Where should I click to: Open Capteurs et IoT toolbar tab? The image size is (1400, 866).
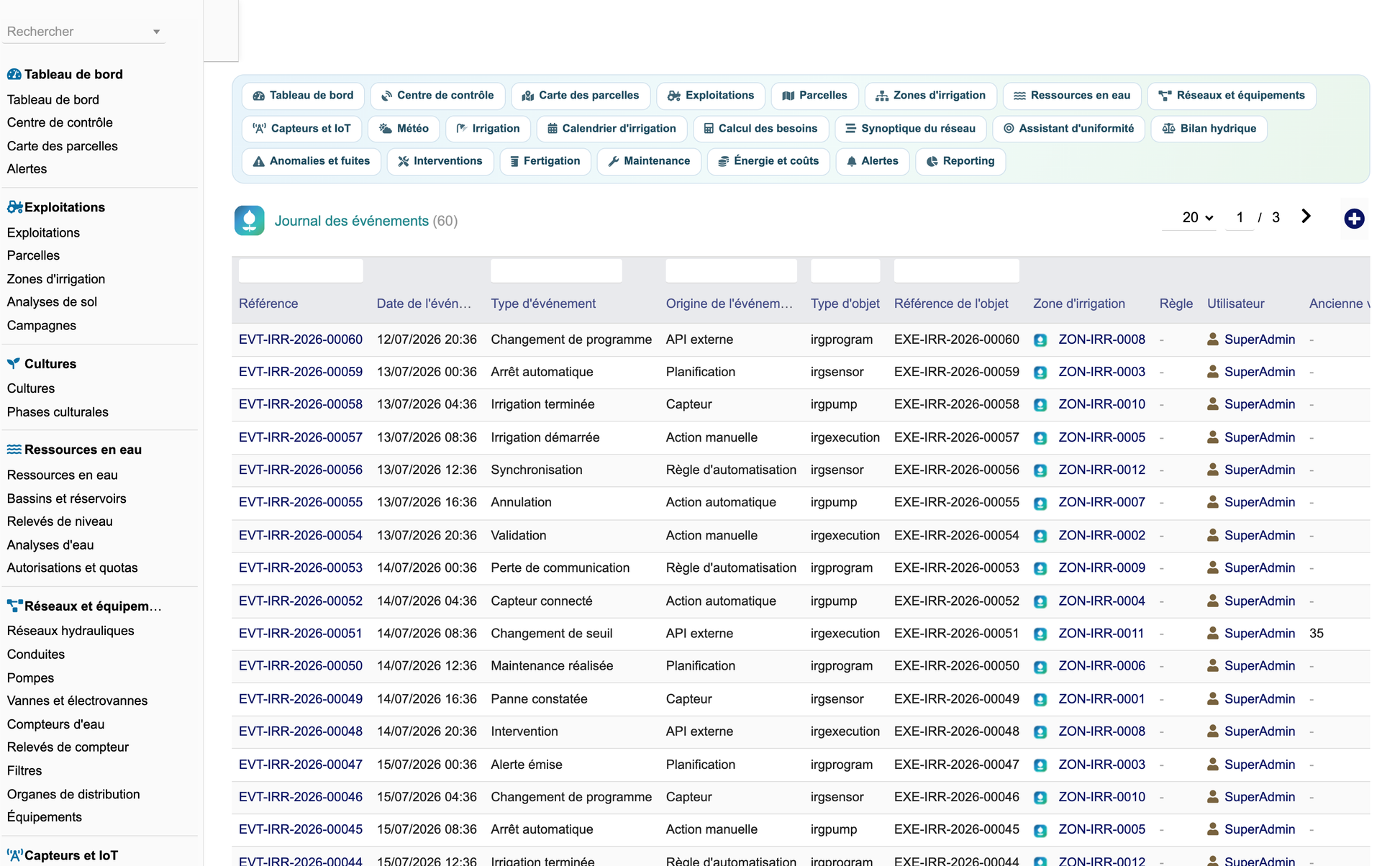click(302, 129)
